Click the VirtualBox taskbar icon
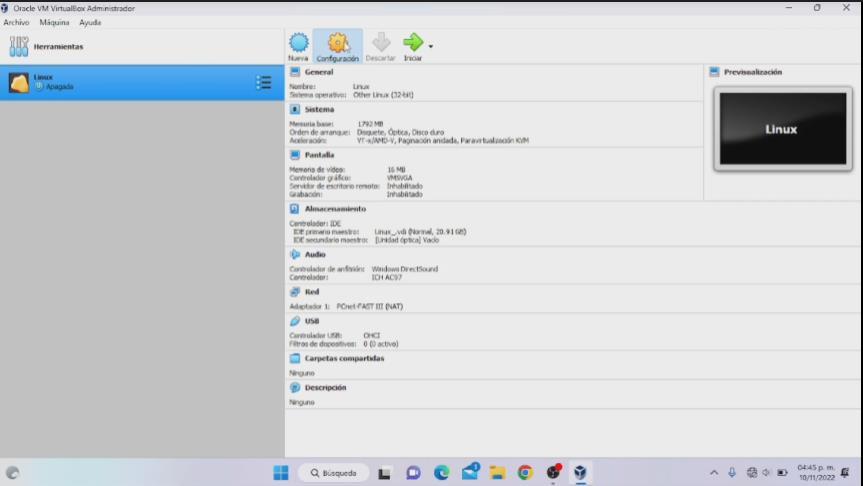 [580, 473]
